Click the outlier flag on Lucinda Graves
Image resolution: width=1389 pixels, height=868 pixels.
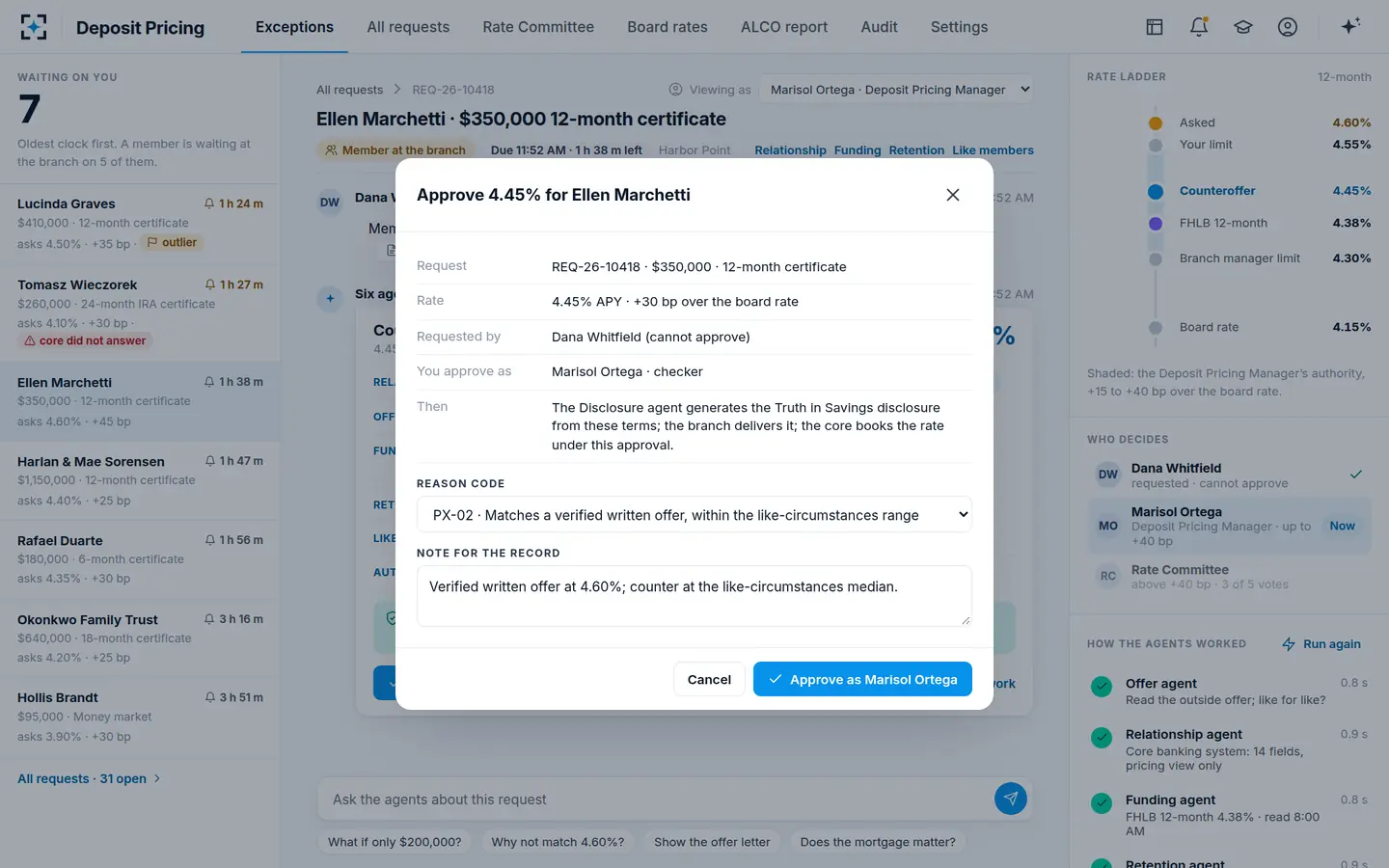click(173, 243)
